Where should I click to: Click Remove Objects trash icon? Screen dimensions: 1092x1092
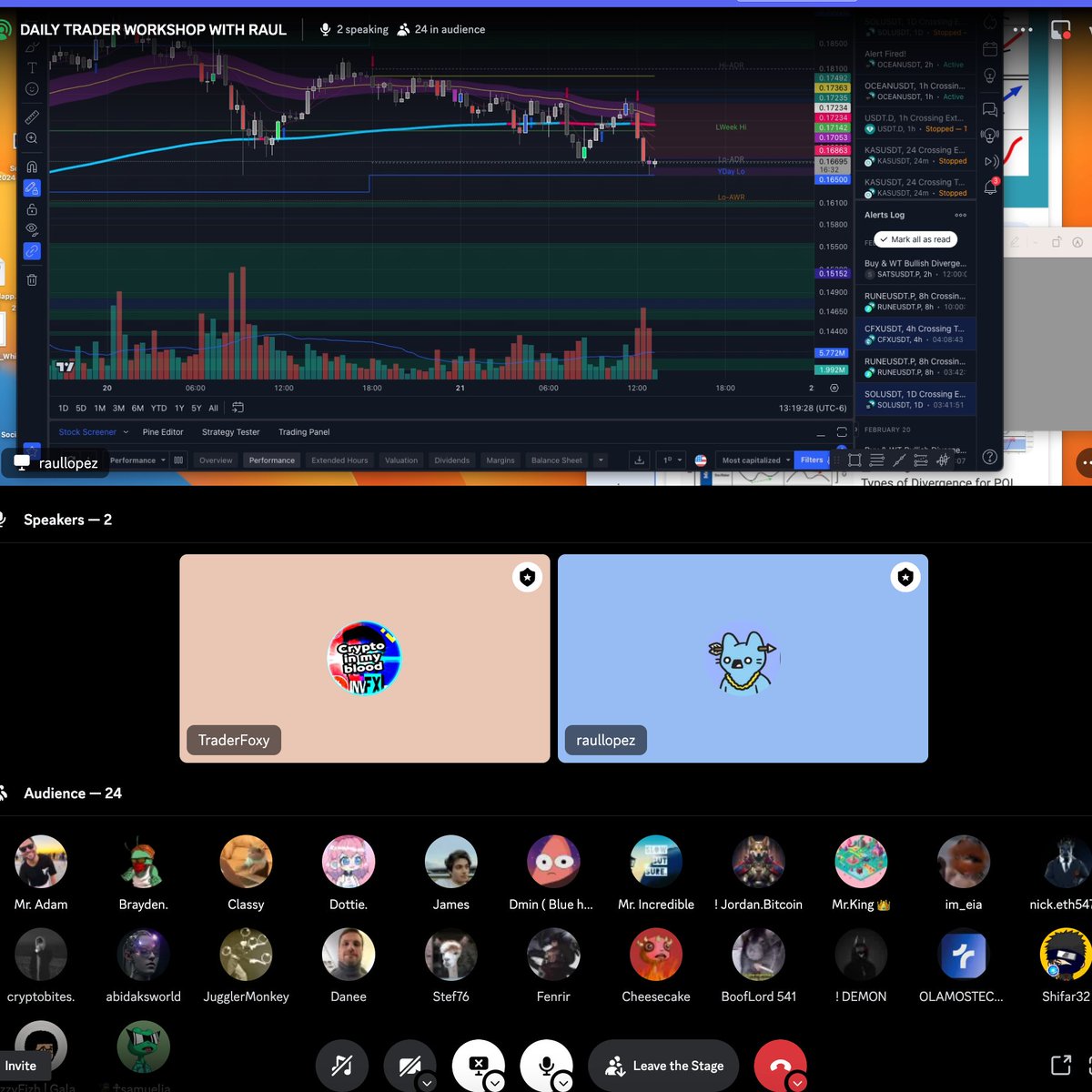click(32, 279)
